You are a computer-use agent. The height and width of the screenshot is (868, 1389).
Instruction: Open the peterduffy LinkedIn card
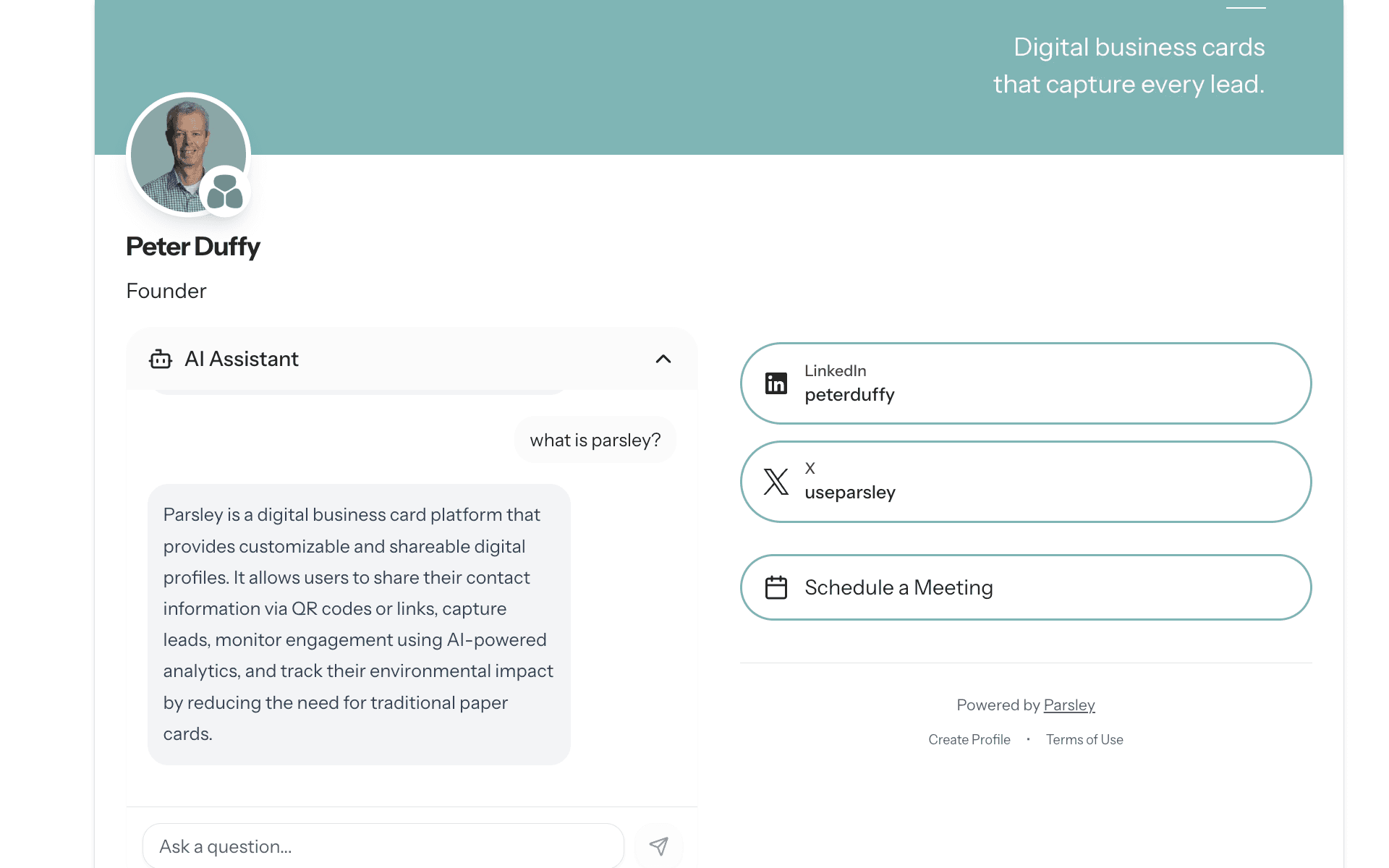tap(1026, 383)
